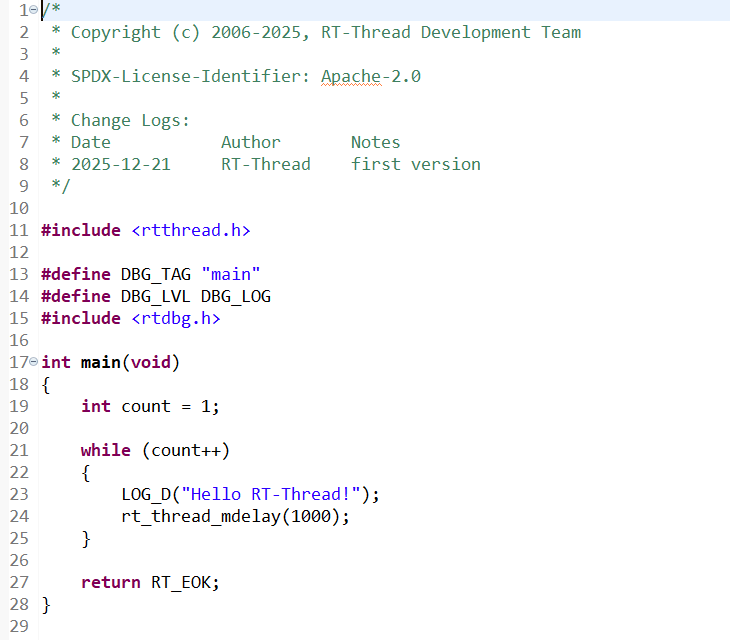730x640 pixels.
Task: Click '(count++)' condition on line 21
Action: tap(186, 450)
